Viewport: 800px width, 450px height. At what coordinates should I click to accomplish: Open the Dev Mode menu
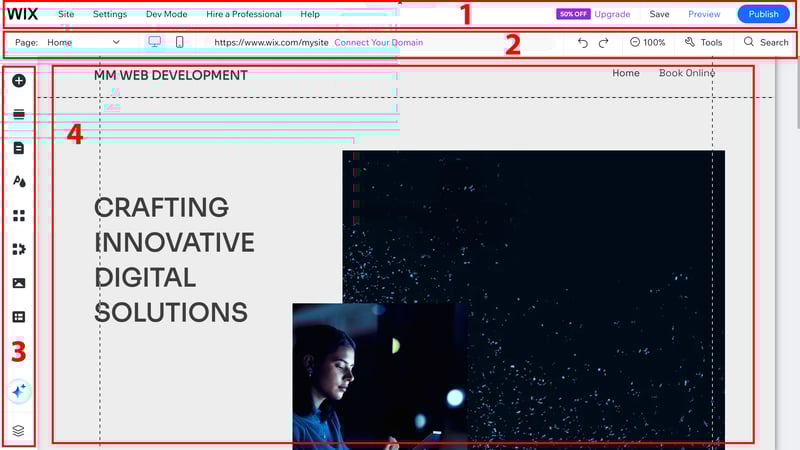pos(166,14)
